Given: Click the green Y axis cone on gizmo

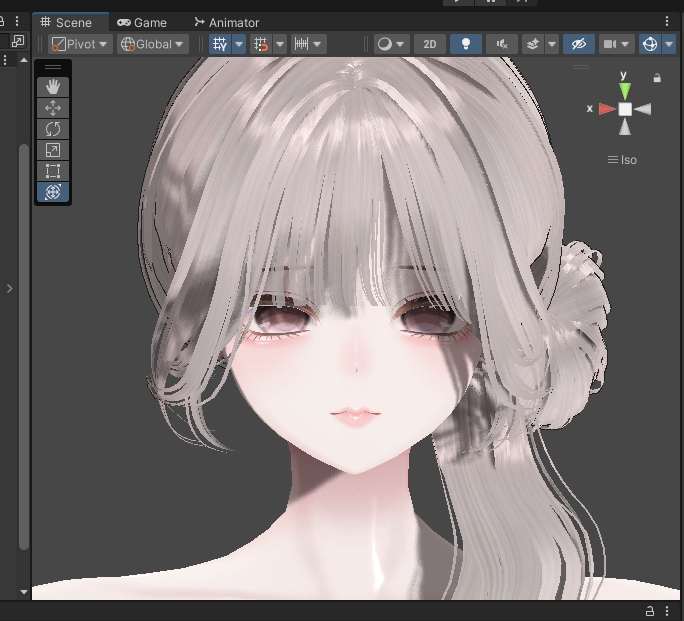Looking at the screenshot, I should (625, 91).
